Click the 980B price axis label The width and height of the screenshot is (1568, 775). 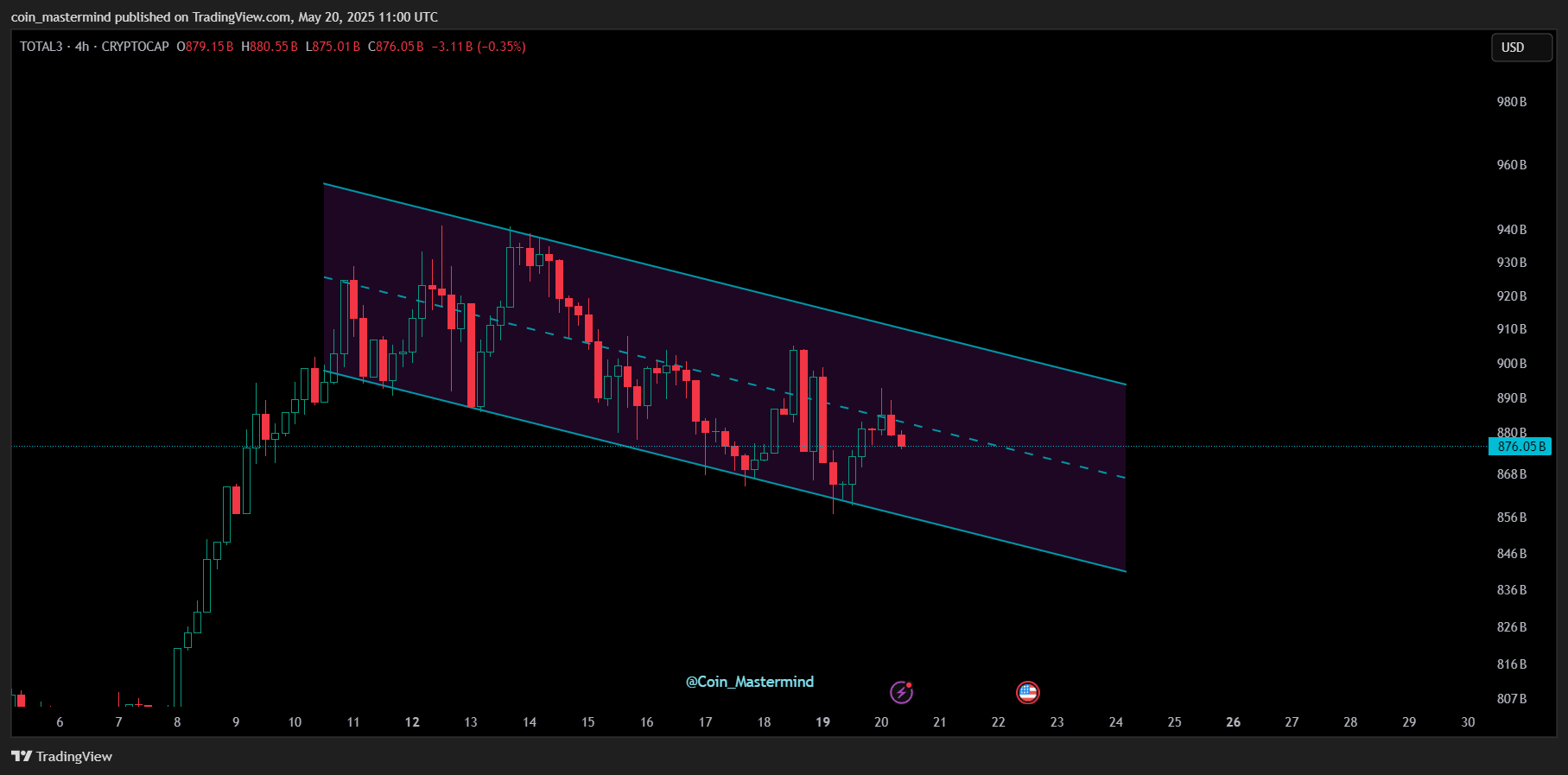[x=1512, y=102]
